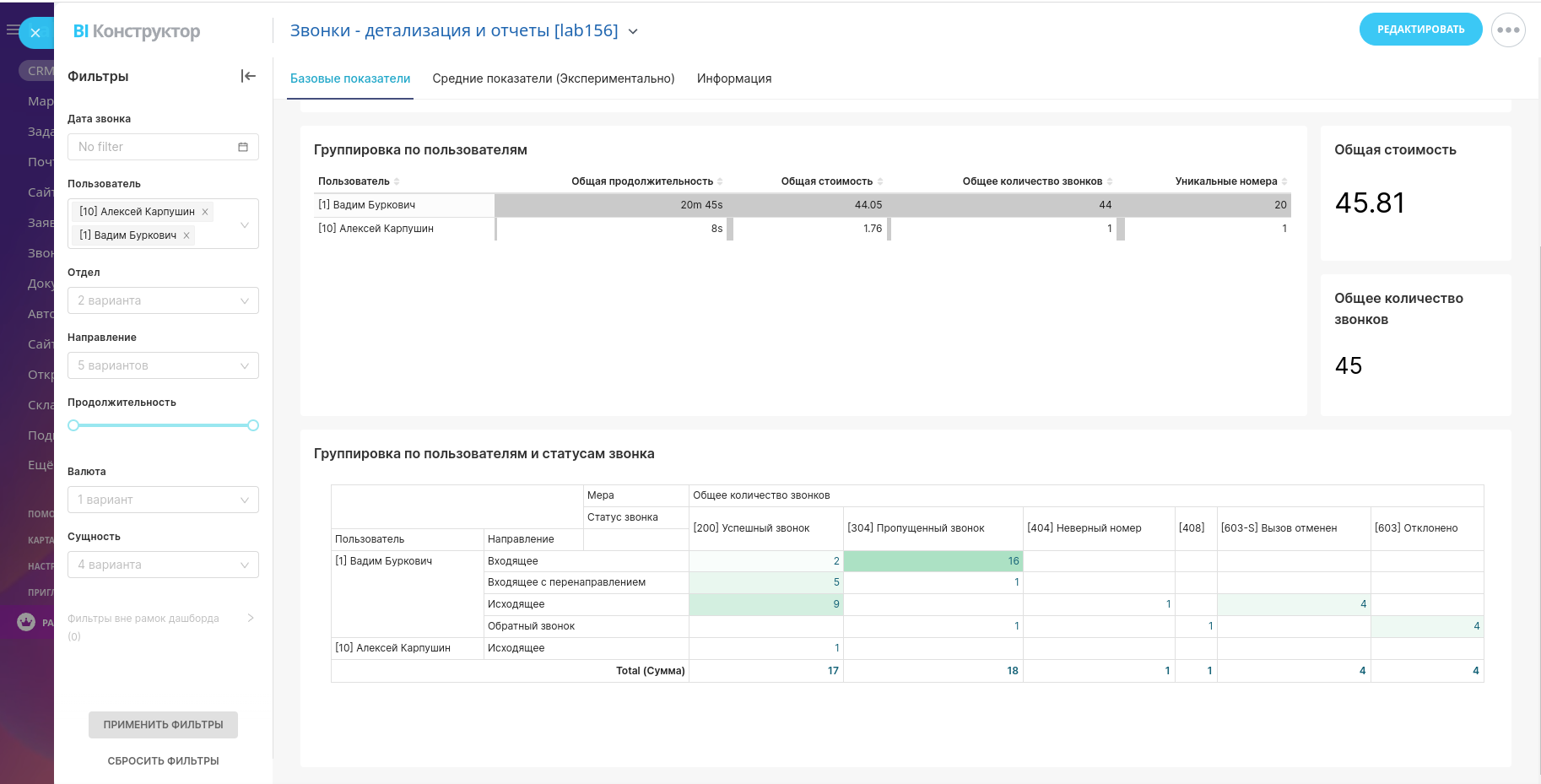Click Сбросить фильтры link
Image resolution: width=1541 pixels, height=784 pixels.
(163, 761)
